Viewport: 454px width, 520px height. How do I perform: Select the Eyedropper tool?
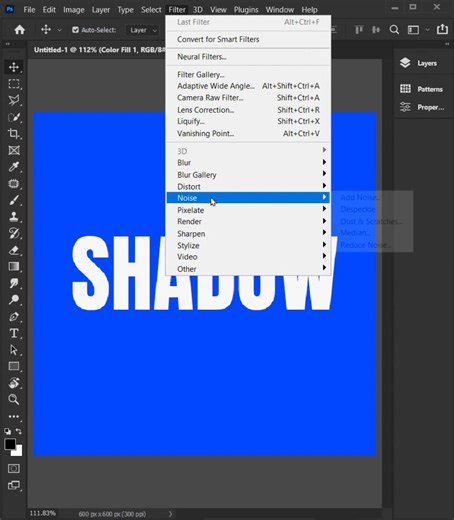(14, 167)
